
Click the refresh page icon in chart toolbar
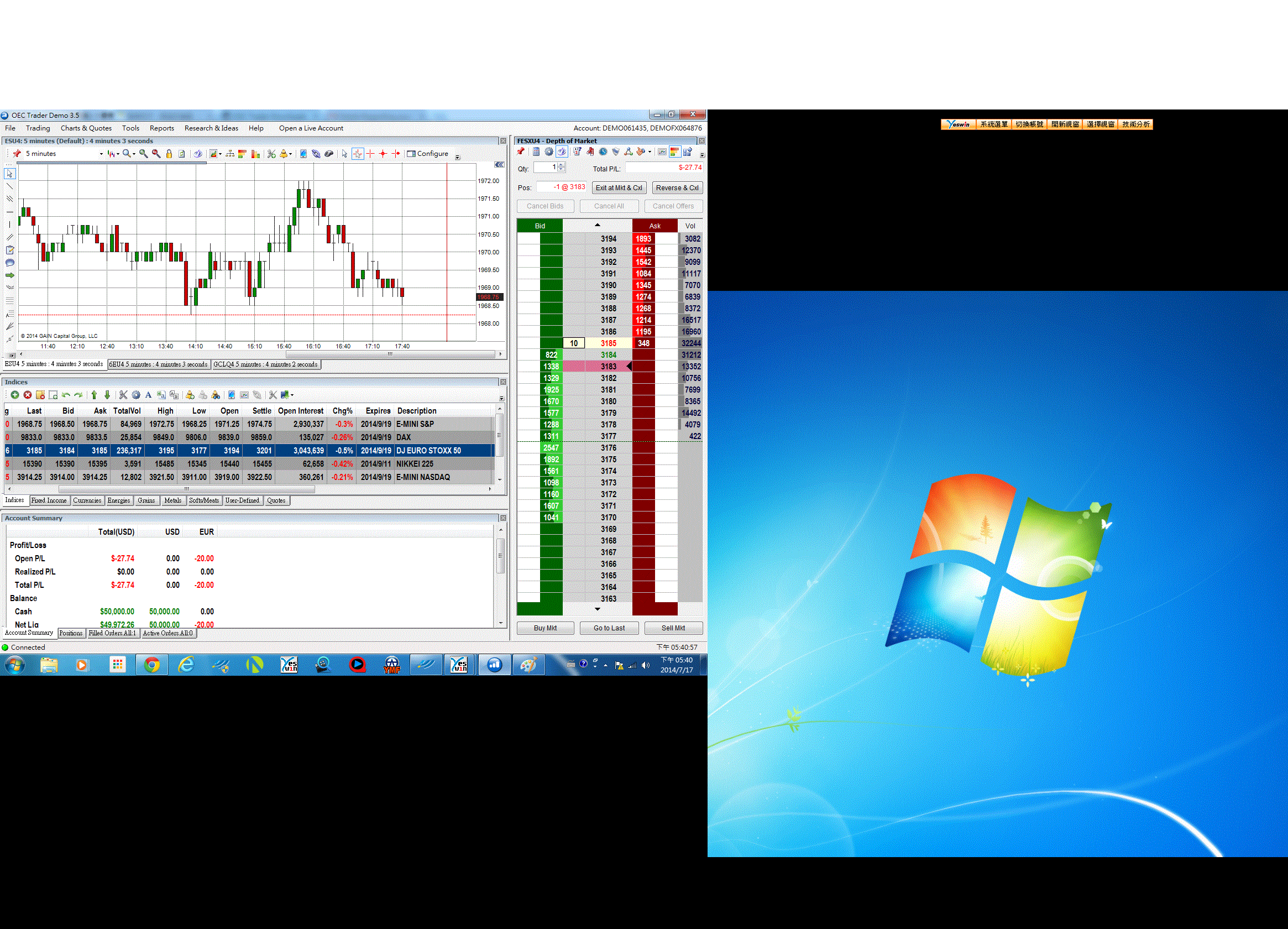point(182,153)
